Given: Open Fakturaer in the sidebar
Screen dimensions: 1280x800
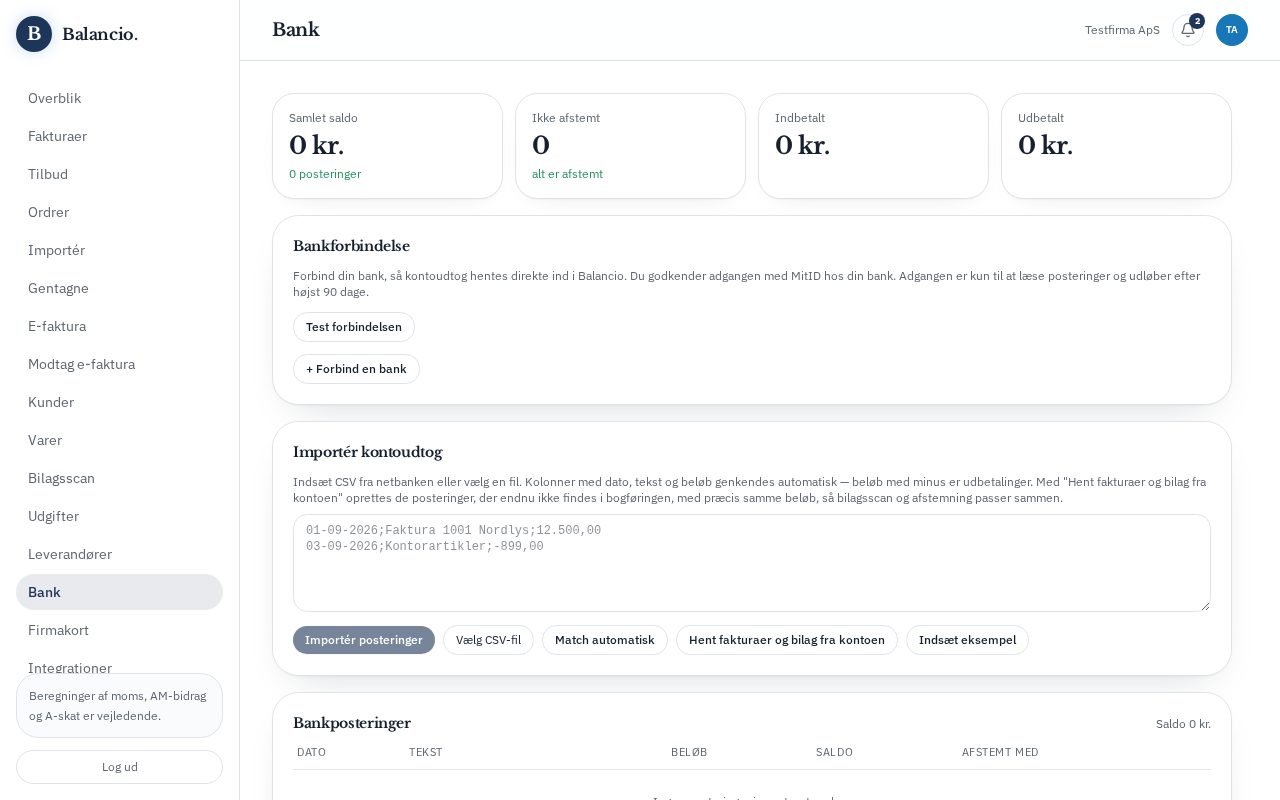Looking at the screenshot, I should [119, 136].
